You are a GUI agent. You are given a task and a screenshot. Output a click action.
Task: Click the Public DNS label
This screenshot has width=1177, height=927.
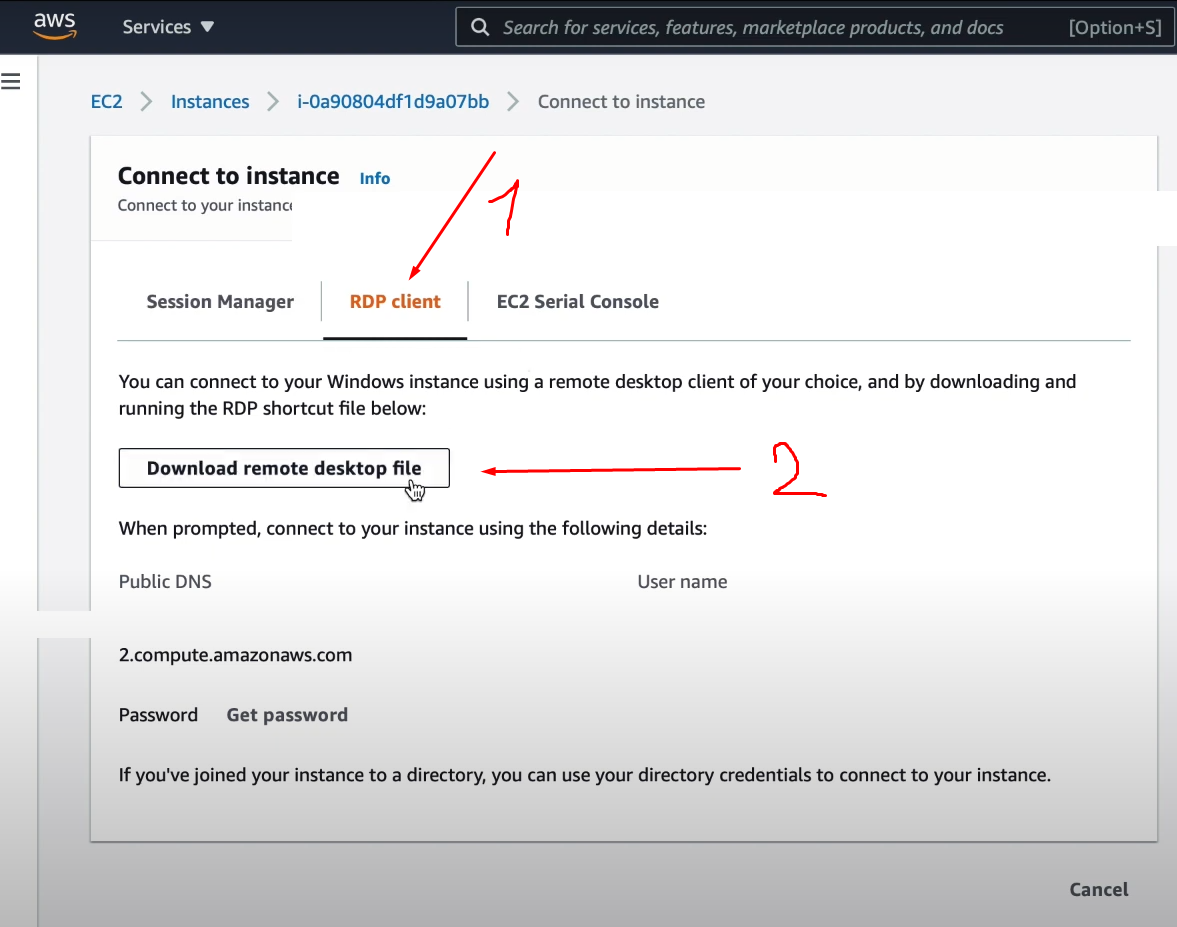165,581
